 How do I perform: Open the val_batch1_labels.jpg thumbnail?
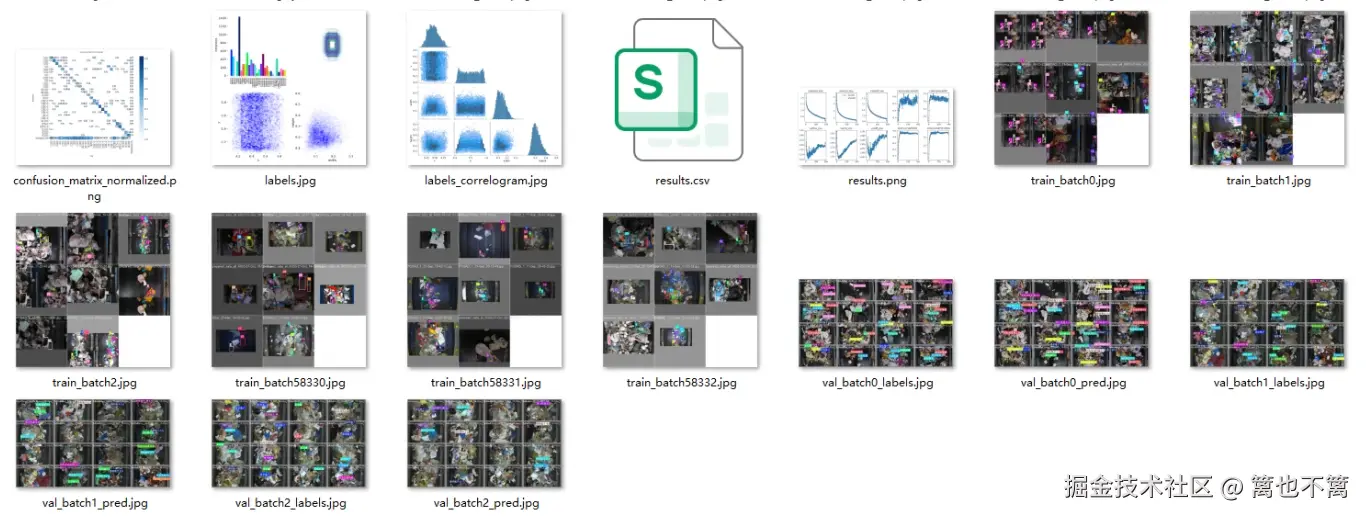tap(1268, 323)
